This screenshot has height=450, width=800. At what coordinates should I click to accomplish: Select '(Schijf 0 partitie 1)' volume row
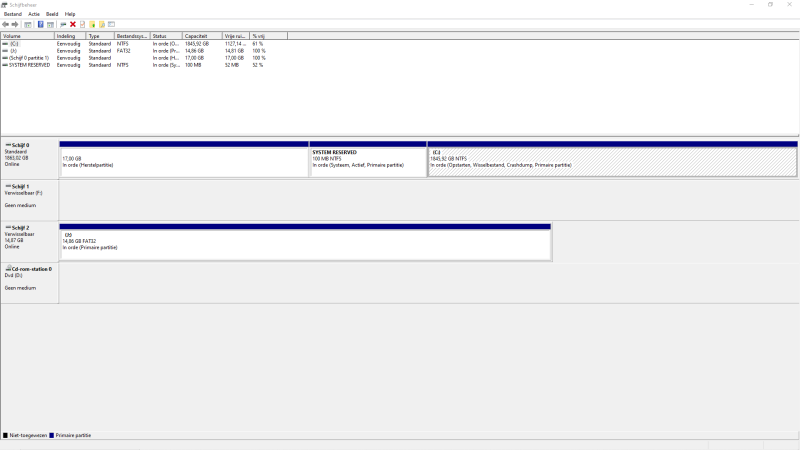click(29, 58)
